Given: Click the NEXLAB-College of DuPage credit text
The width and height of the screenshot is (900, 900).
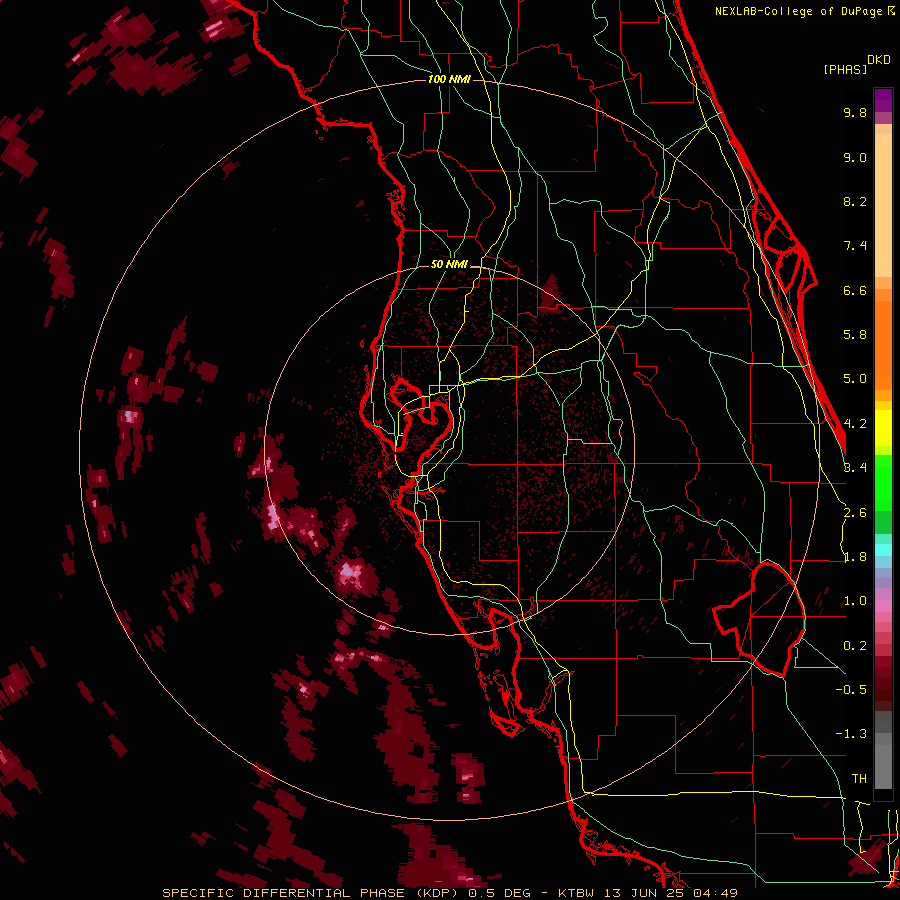Looking at the screenshot, I should click(x=800, y=11).
